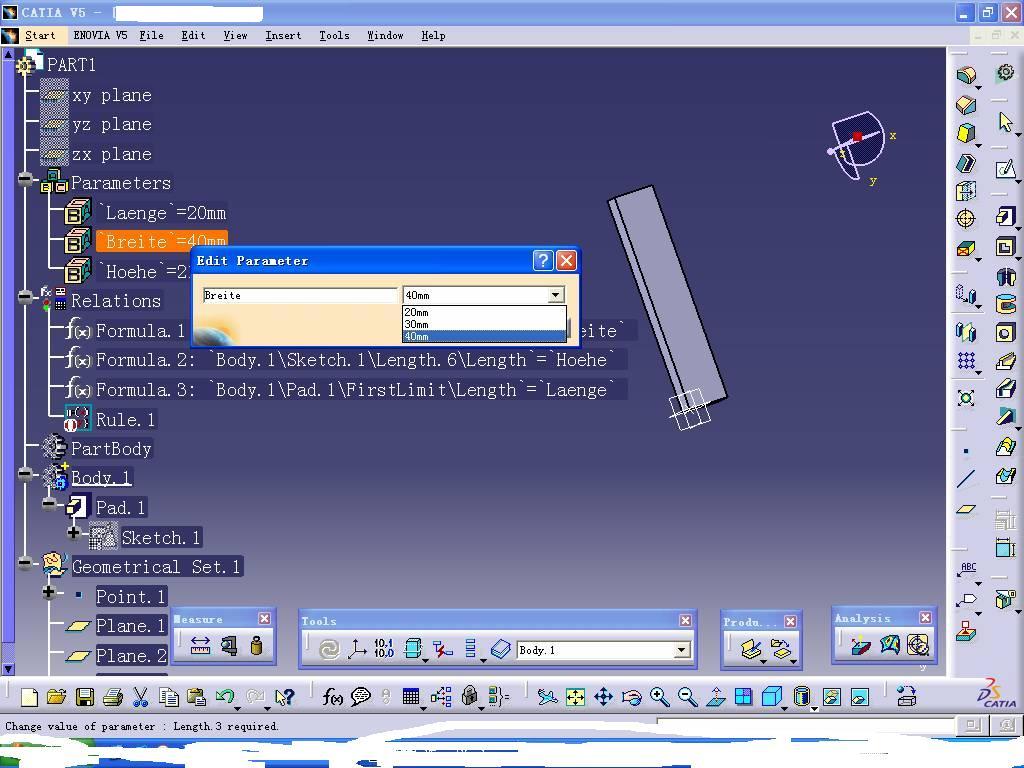Image resolution: width=1024 pixels, height=768 pixels.
Task: Collapse the Geometrical Set.1 node
Action: (25, 562)
